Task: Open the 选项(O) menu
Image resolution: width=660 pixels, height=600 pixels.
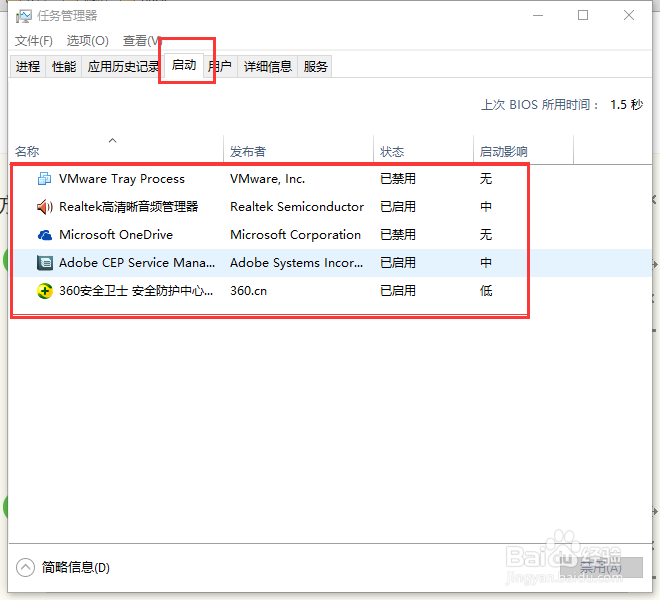Action: coord(88,41)
